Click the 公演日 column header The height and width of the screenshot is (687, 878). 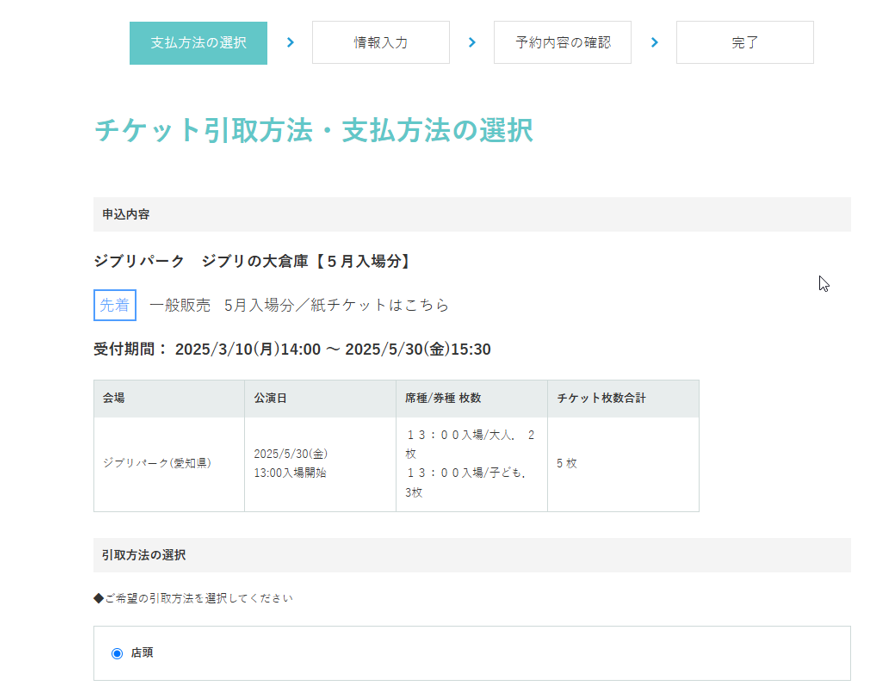pos(320,399)
